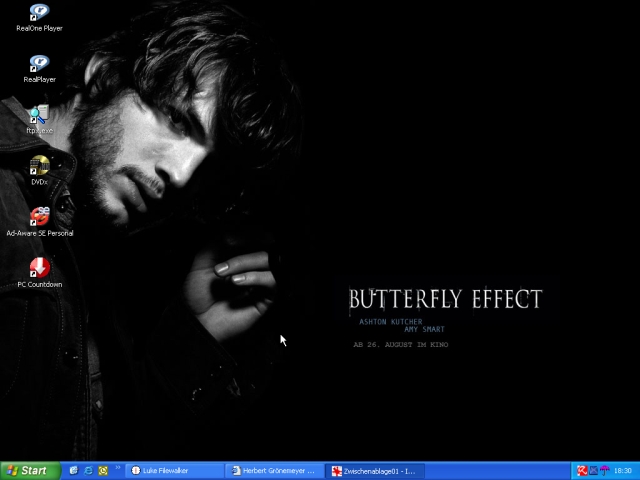Switch to Zwischenablage01 taskbar window
This screenshot has width=640, height=480.
click(x=373, y=470)
